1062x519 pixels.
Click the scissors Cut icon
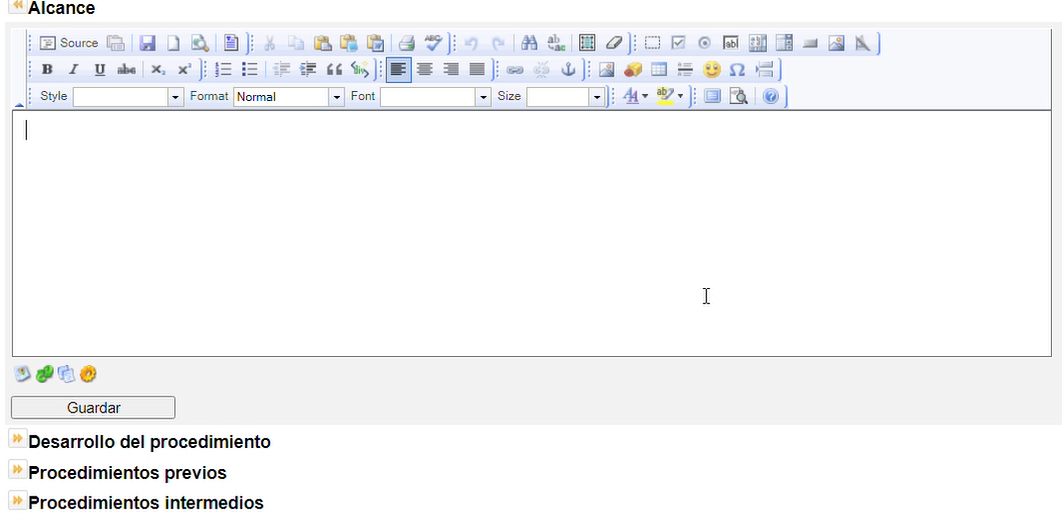pos(269,43)
